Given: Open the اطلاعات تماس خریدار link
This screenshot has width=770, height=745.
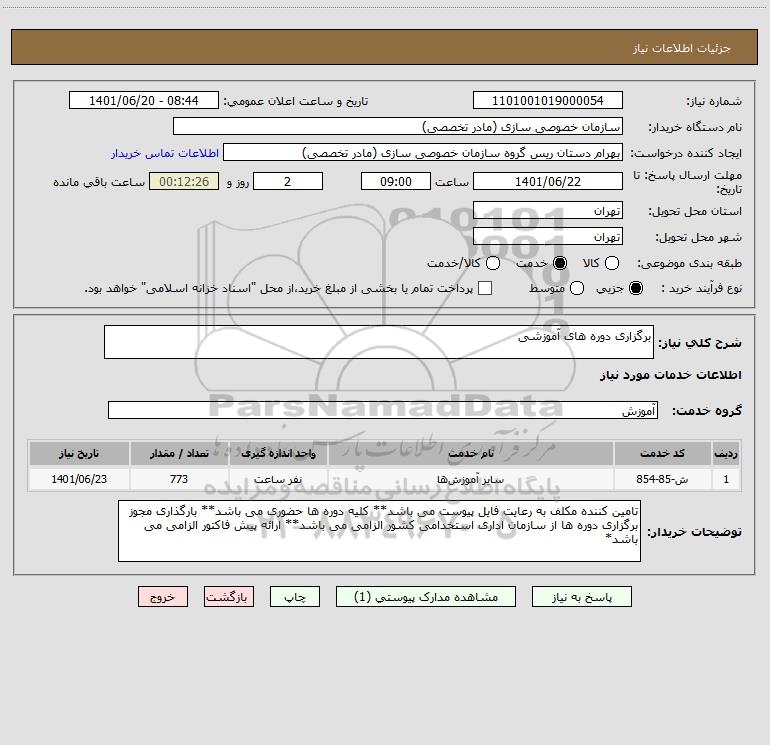Looking at the screenshot, I should pyautogui.click(x=165, y=153).
